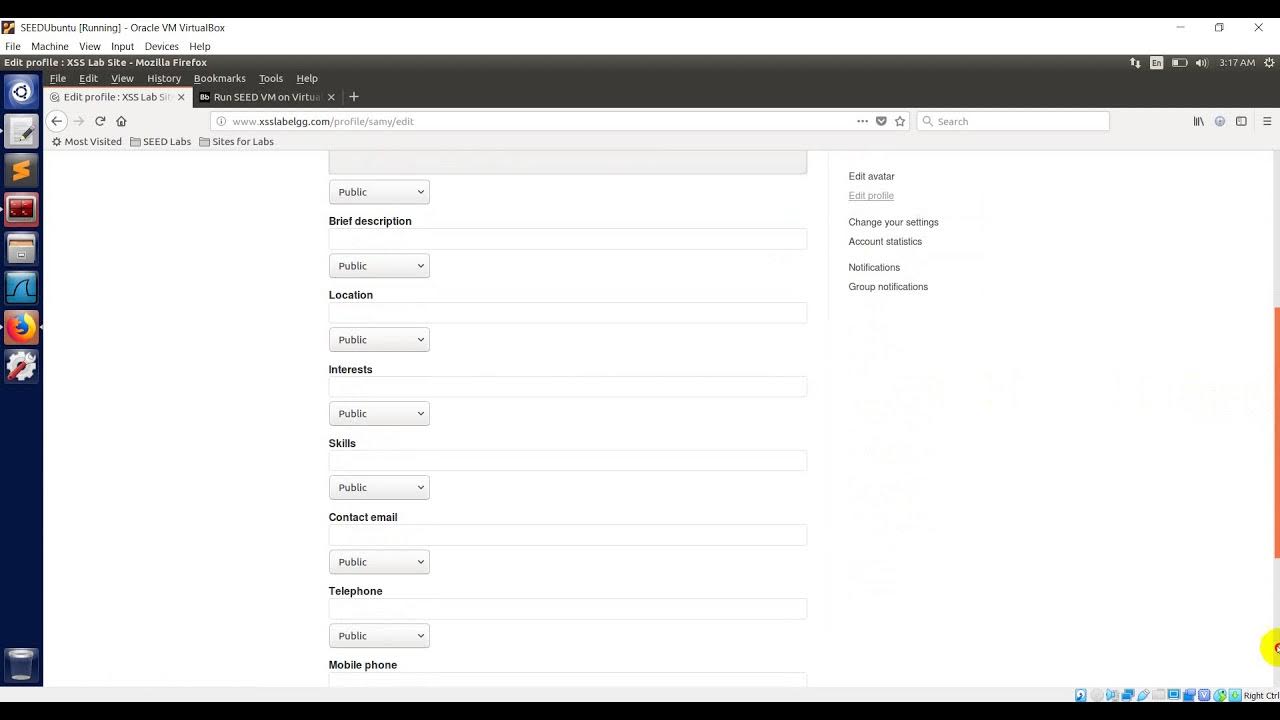Toggle Firefox sidebars
This screenshot has width=1280, height=720.
[x=1241, y=121]
